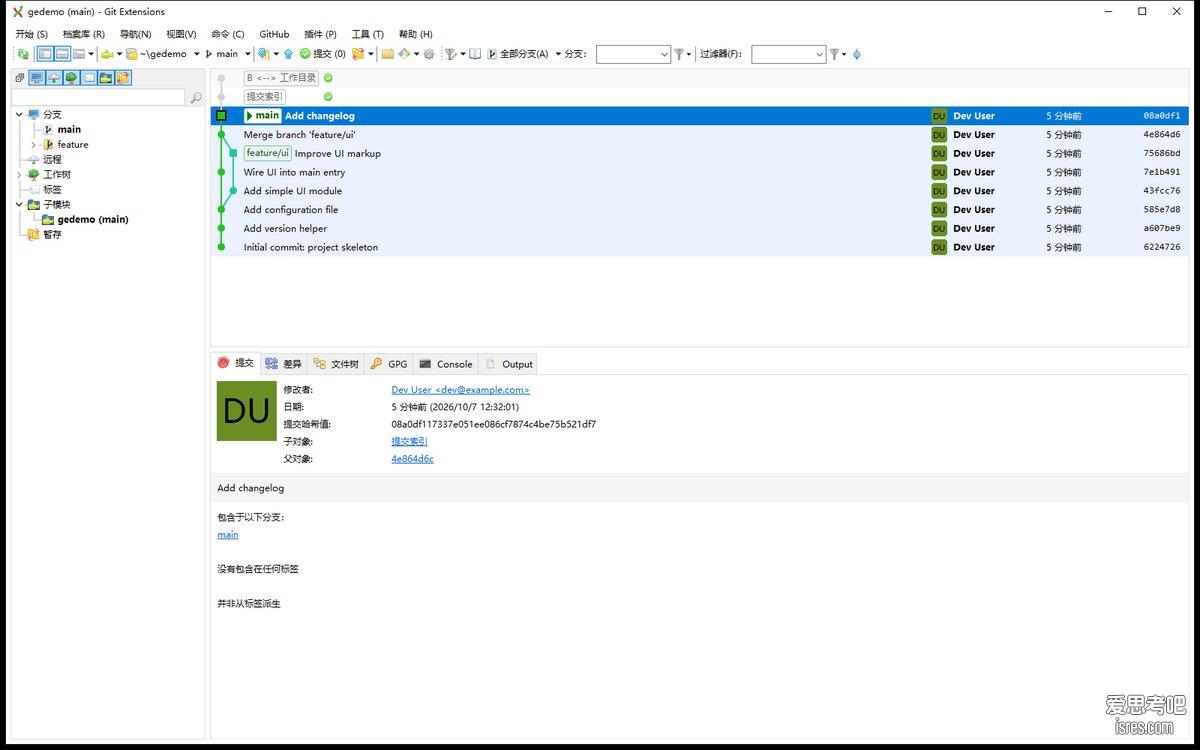Viewport: 1200px width, 750px height.
Task: Click the file explorer folder icon
Action: click(x=387, y=54)
